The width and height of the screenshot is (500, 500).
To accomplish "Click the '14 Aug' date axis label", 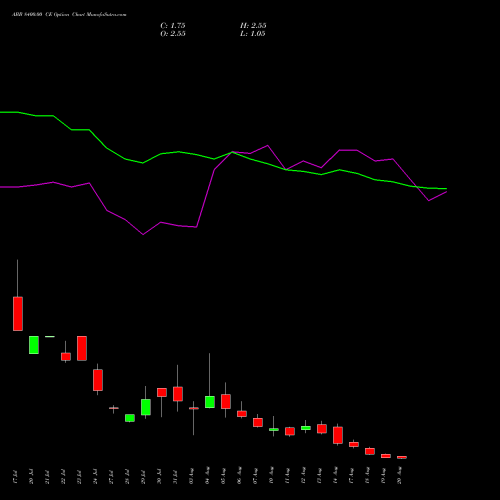I will pyautogui.click(x=335, y=476).
